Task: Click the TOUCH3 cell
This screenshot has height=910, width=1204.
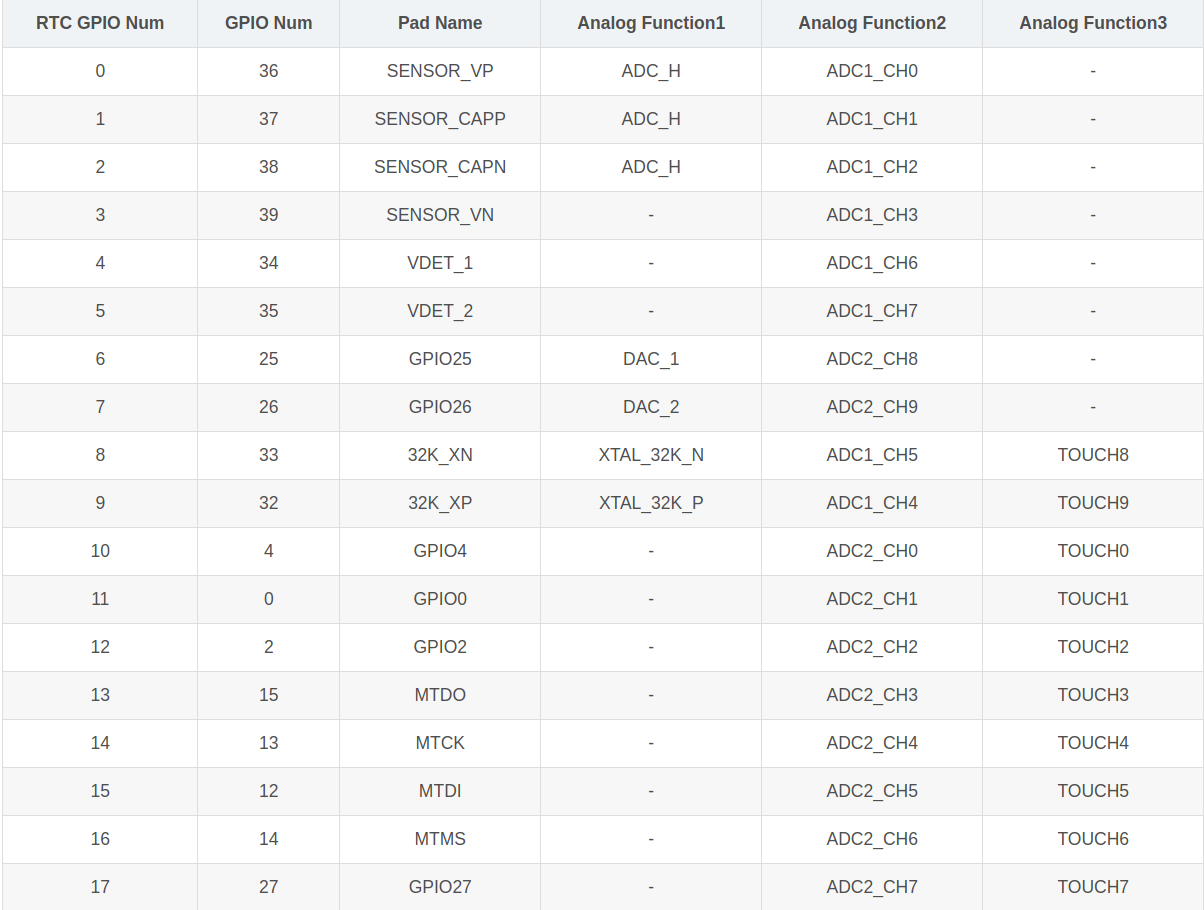Action: point(1093,695)
